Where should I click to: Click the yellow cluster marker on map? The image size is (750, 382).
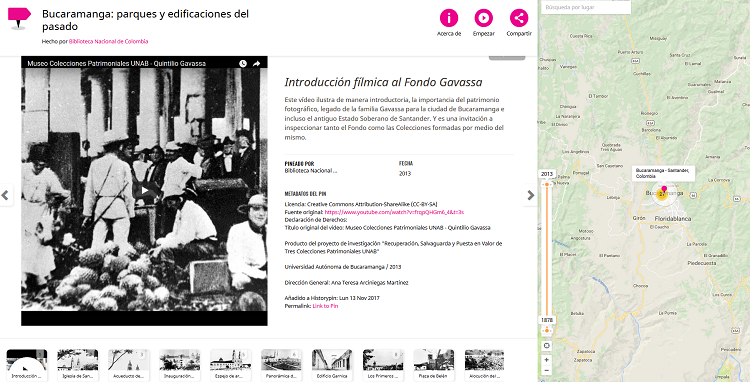pos(662,195)
